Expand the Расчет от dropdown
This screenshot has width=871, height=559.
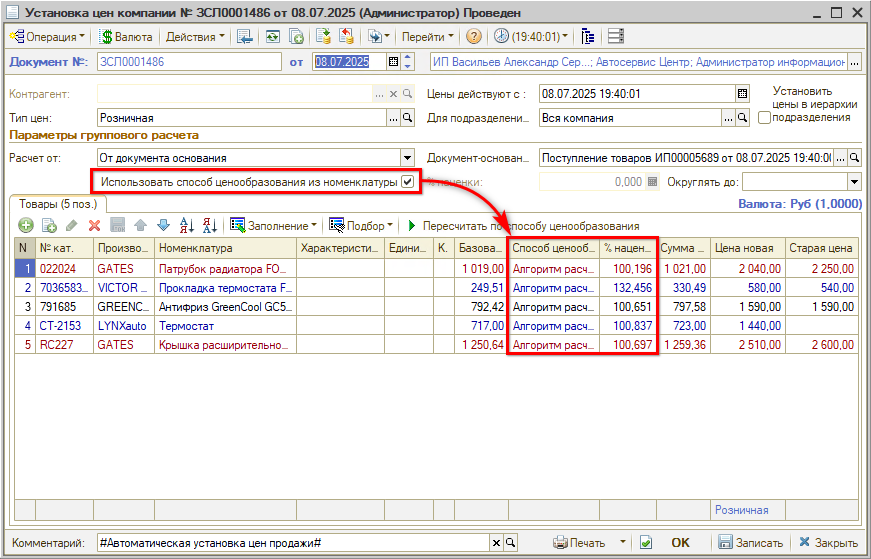(x=407, y=158)
